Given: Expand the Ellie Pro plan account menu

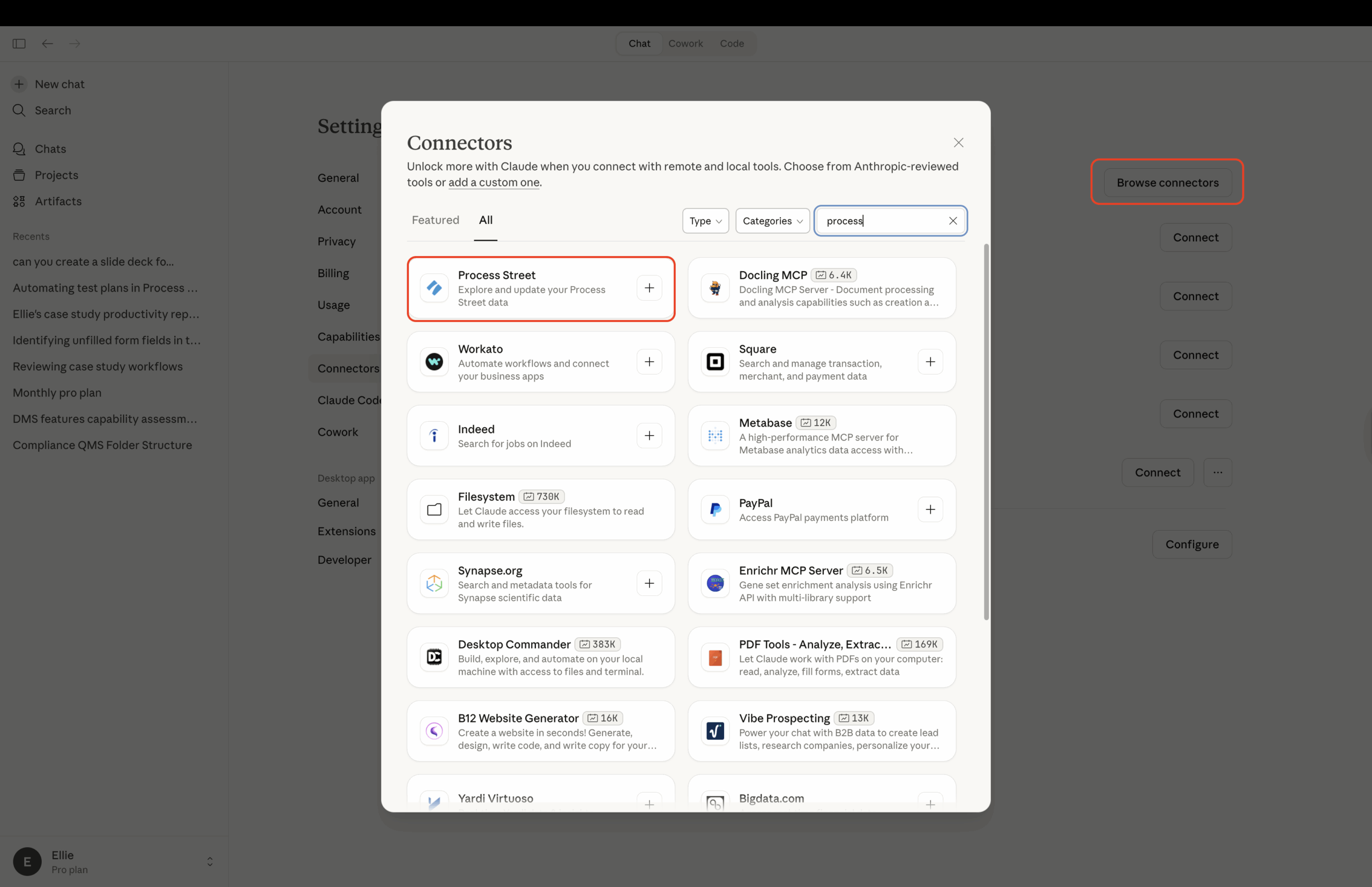Looking at the screenshot, I should (210, 862).
